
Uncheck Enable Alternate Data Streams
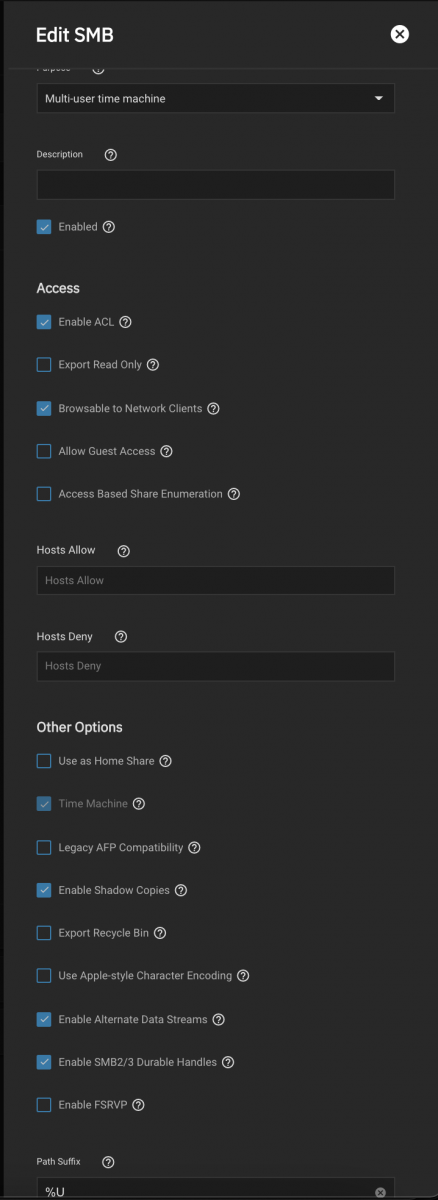44,1019
